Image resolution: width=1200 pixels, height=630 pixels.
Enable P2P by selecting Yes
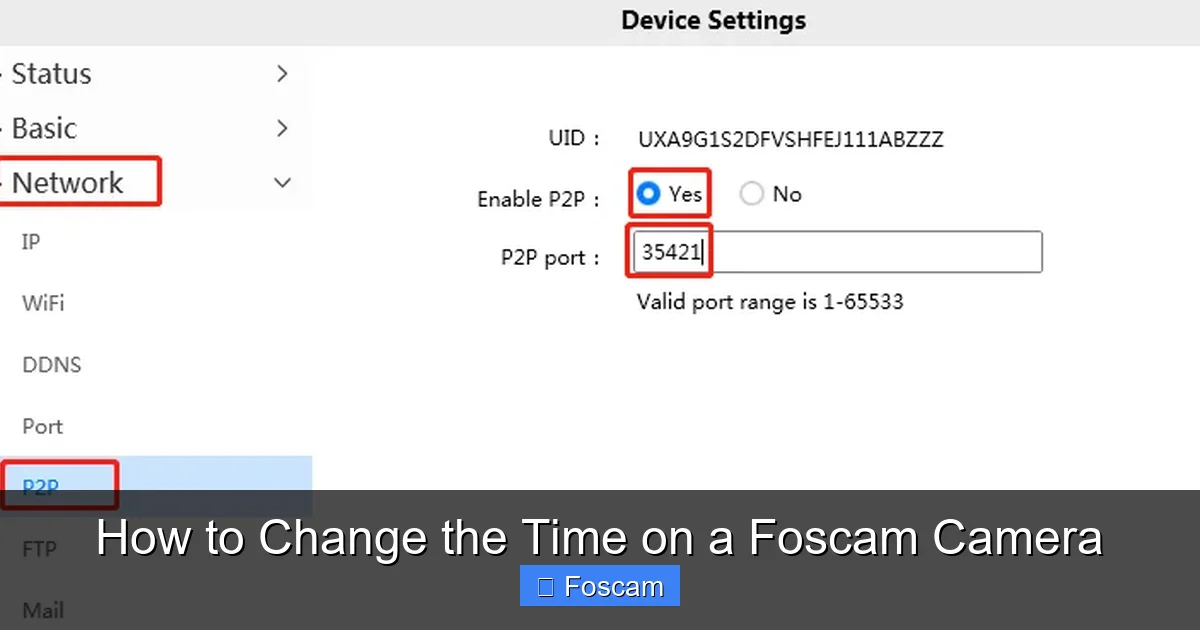point(647,193)
